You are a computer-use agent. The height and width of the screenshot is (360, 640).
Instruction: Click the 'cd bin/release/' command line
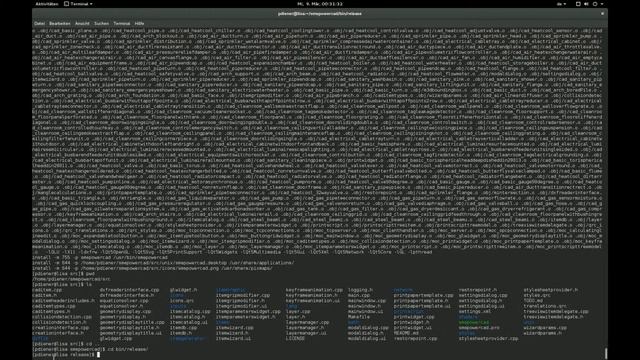tap(128, 349)
